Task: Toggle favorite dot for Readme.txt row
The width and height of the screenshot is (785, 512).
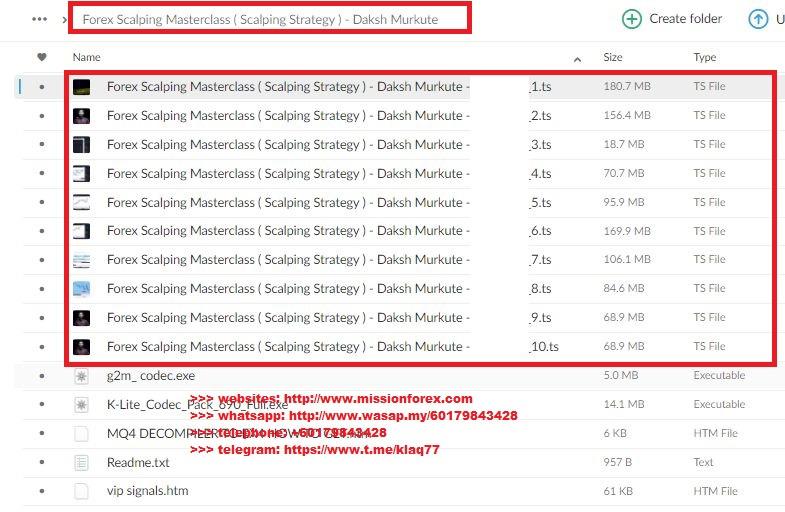Action: [x=41, y=463]
